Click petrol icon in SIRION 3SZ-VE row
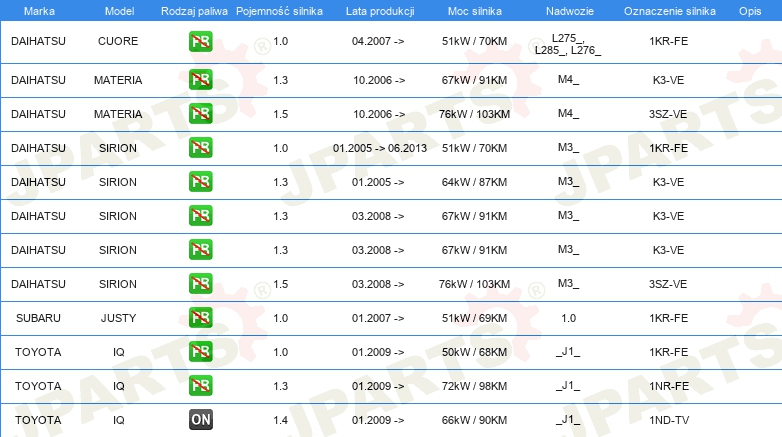 (200, 283)
